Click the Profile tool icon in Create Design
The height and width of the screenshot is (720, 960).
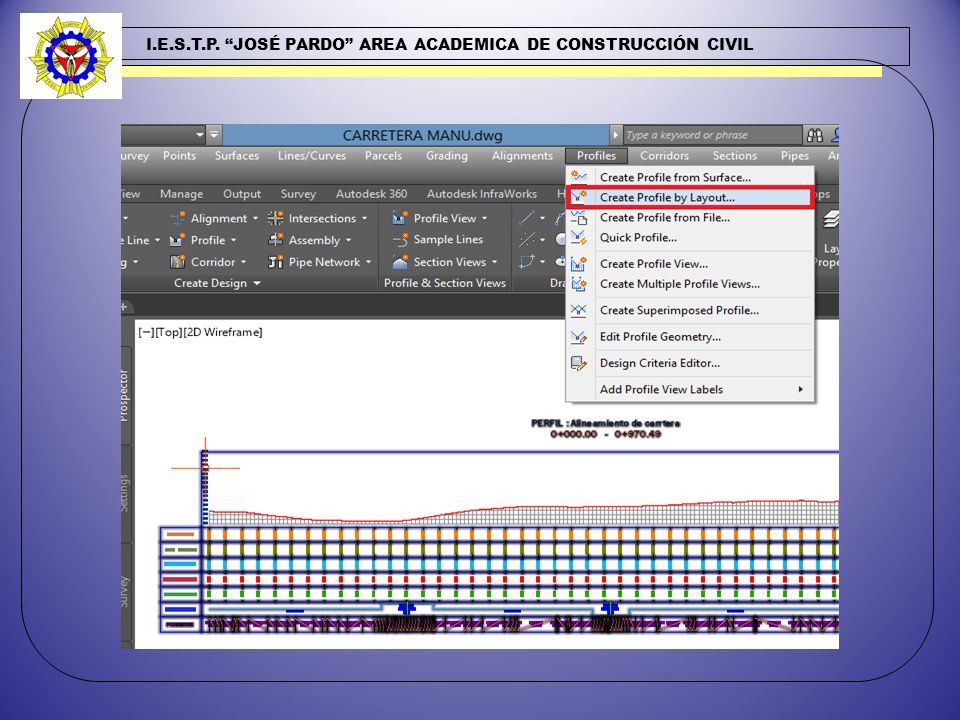pos(178,240)
